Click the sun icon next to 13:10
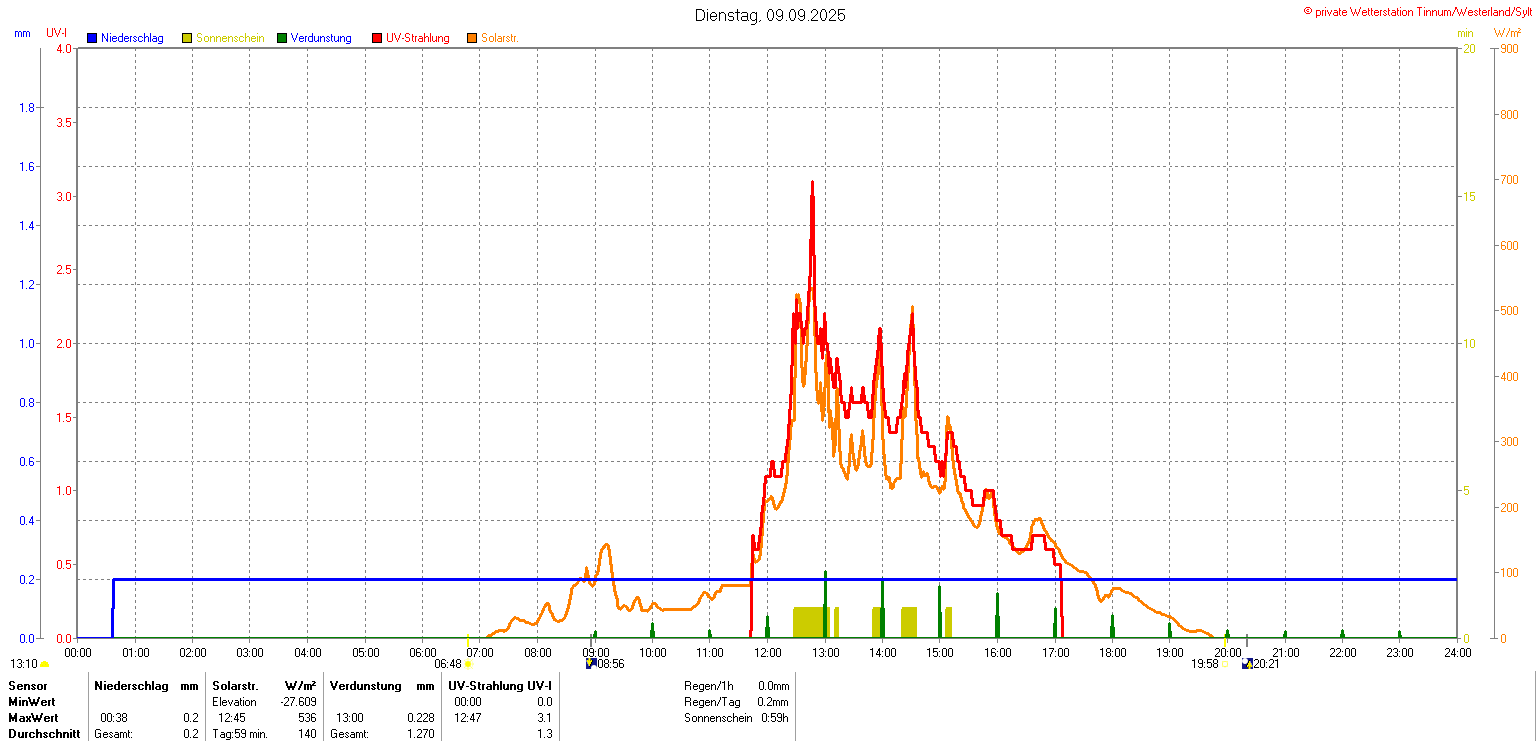The image size is (1536, 741). coord(44,664)
